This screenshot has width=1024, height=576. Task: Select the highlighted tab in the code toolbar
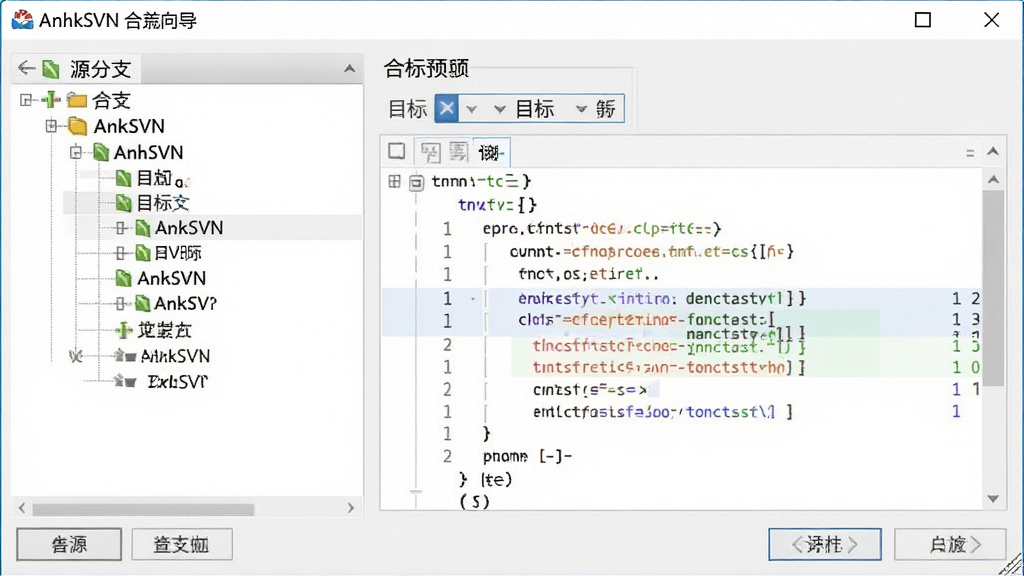tap(491, 152)
